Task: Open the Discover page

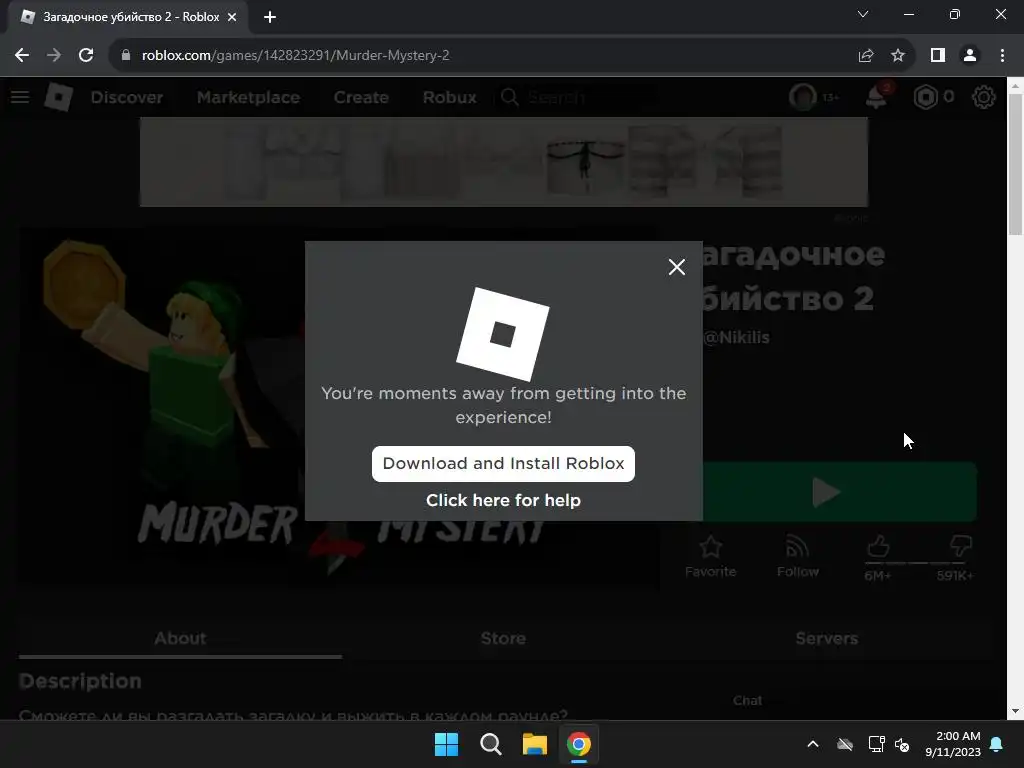Action: click(127, 97)
